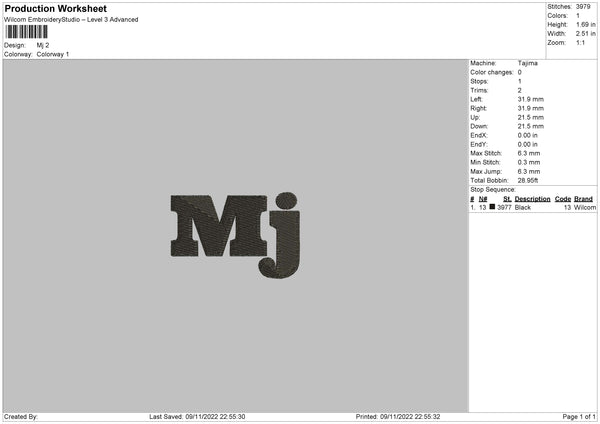
Task: Click the Height value 1.69 in
Action: (585, 24)
